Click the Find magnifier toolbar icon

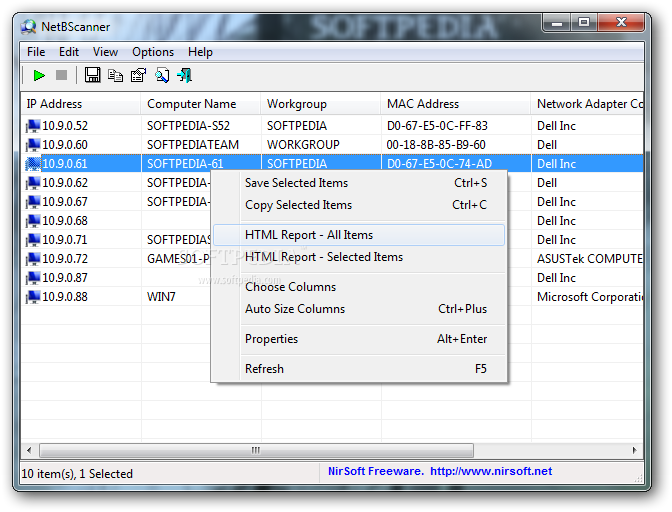[162, 75]
